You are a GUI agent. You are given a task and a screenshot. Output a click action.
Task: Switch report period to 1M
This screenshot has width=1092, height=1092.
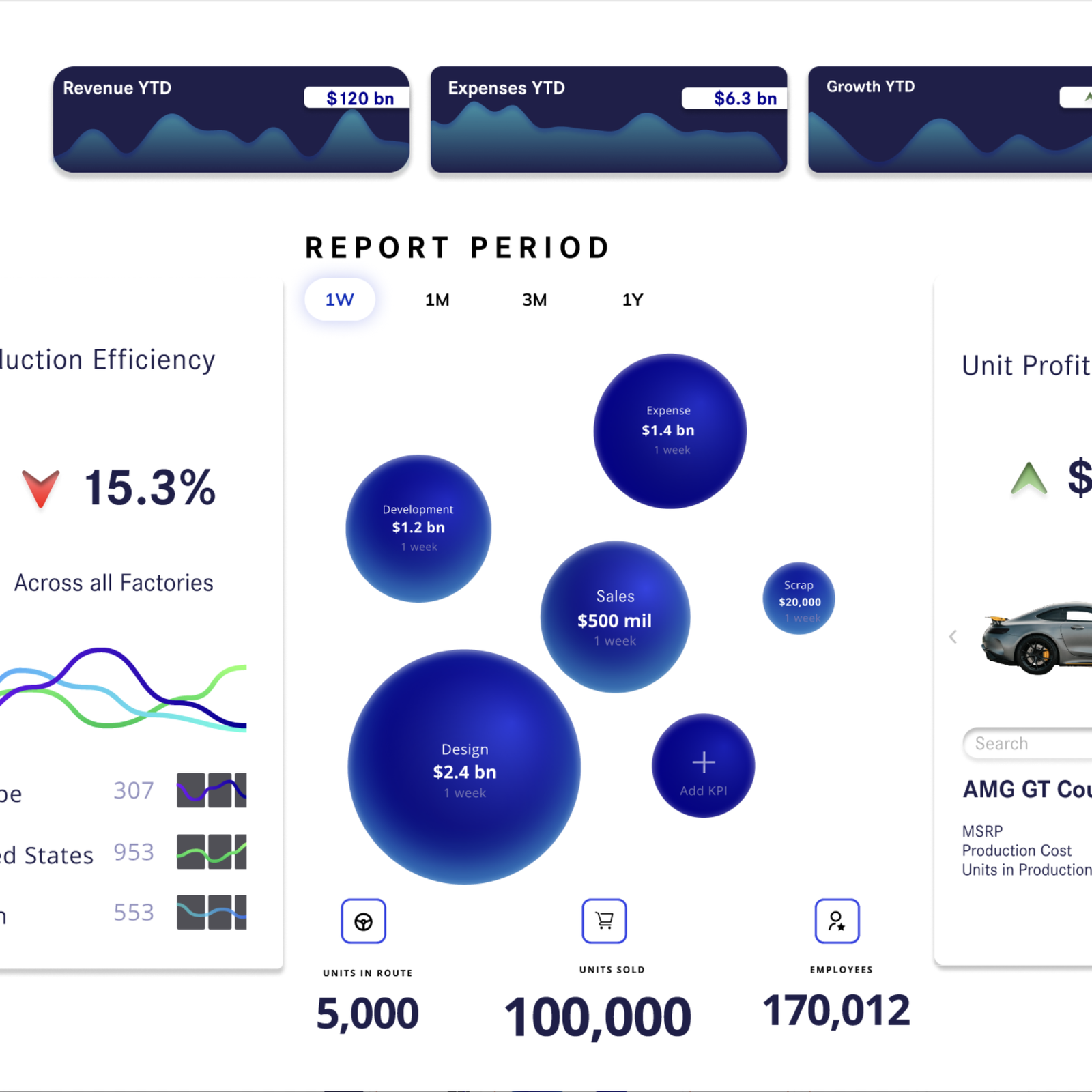pyautogui.click(x=437, y=300)
